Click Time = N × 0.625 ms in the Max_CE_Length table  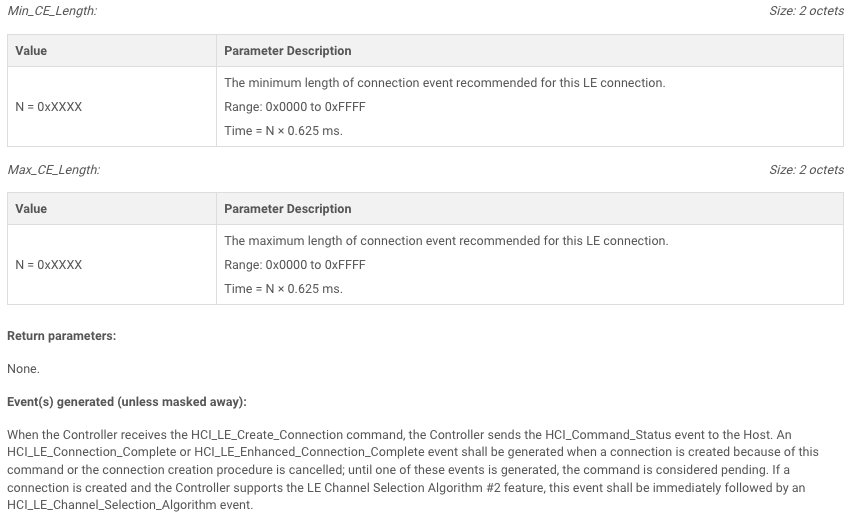(x=283, y=288)
